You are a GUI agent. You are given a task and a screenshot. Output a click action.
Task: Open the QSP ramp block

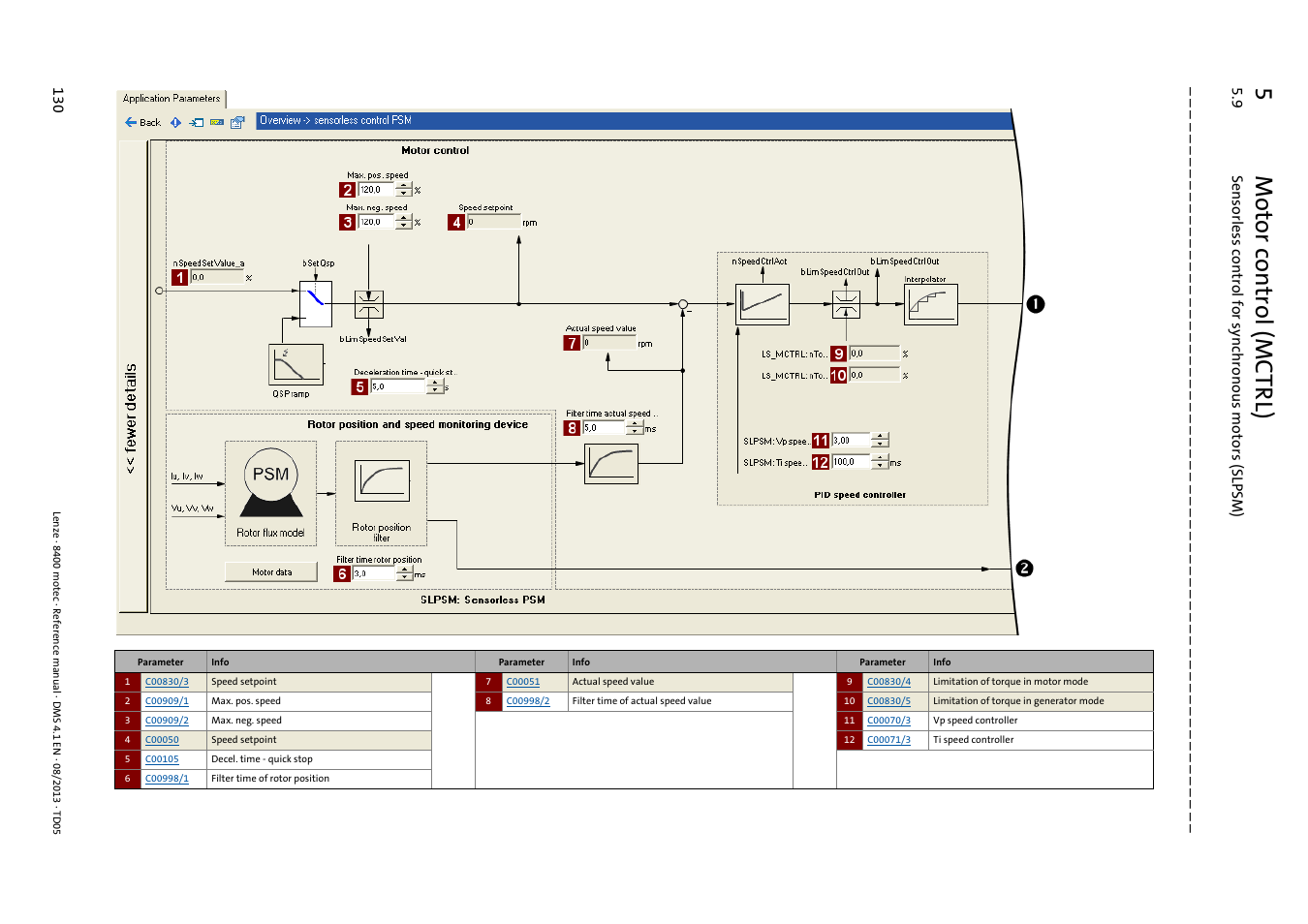click(x=296, y=364)
